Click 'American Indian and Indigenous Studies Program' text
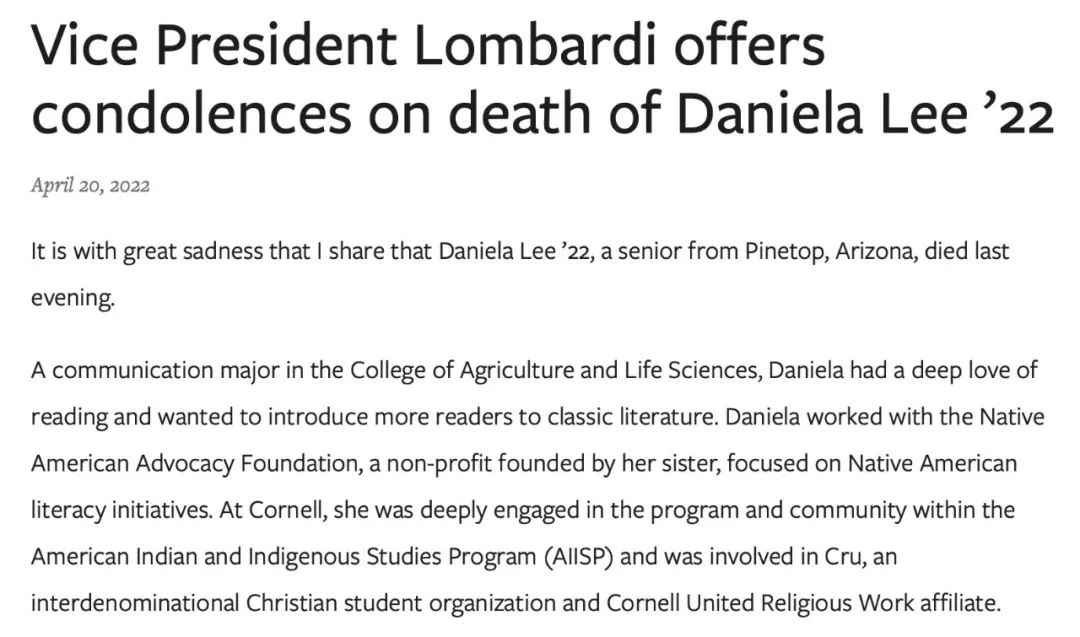The height and width of the screenshot is (637, 1080). click(283, 556)
